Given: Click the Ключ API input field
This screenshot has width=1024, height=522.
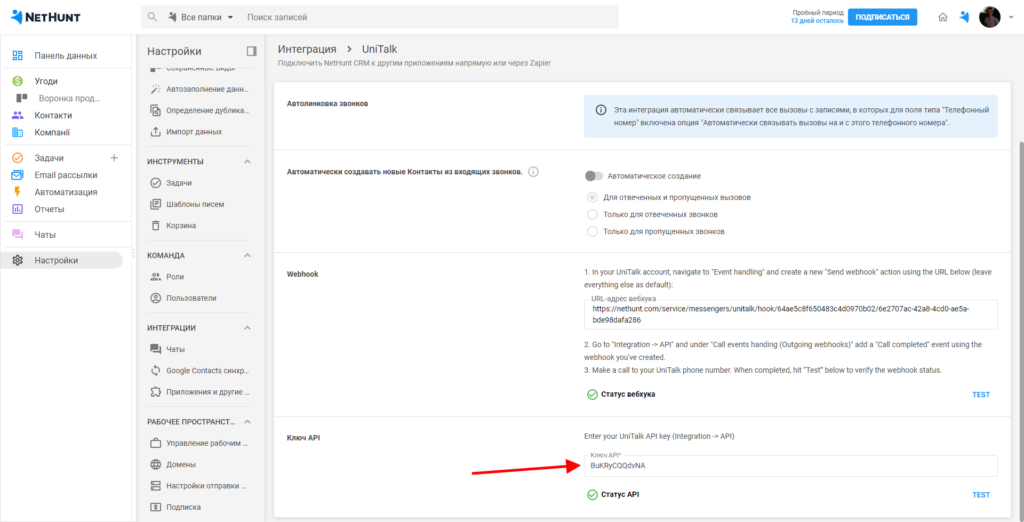Looking at the screenshot, I should tap(790, 466).
